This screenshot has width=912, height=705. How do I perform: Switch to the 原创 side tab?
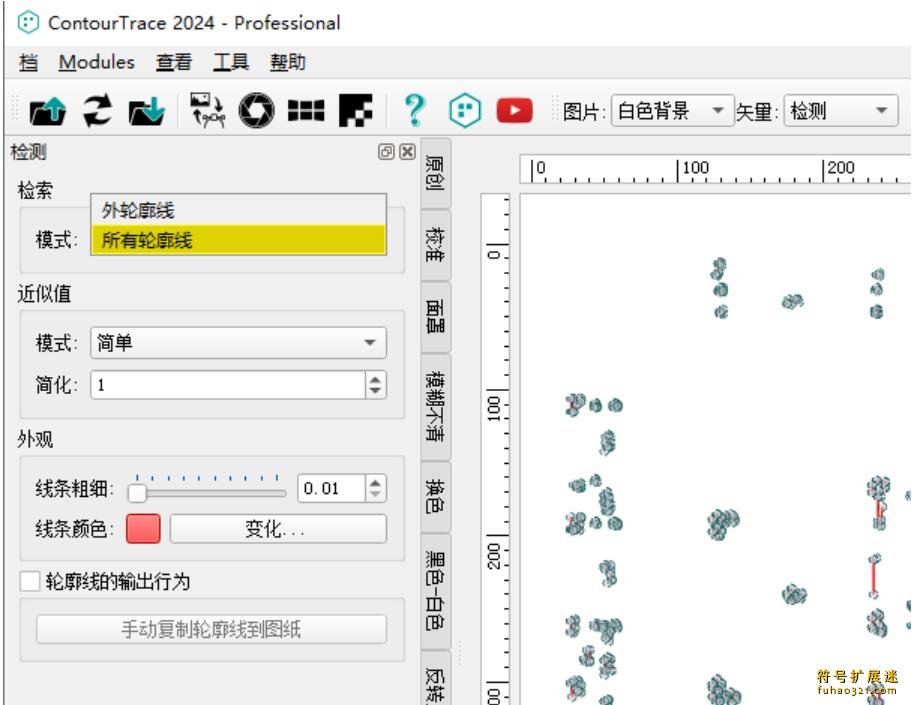435,173
